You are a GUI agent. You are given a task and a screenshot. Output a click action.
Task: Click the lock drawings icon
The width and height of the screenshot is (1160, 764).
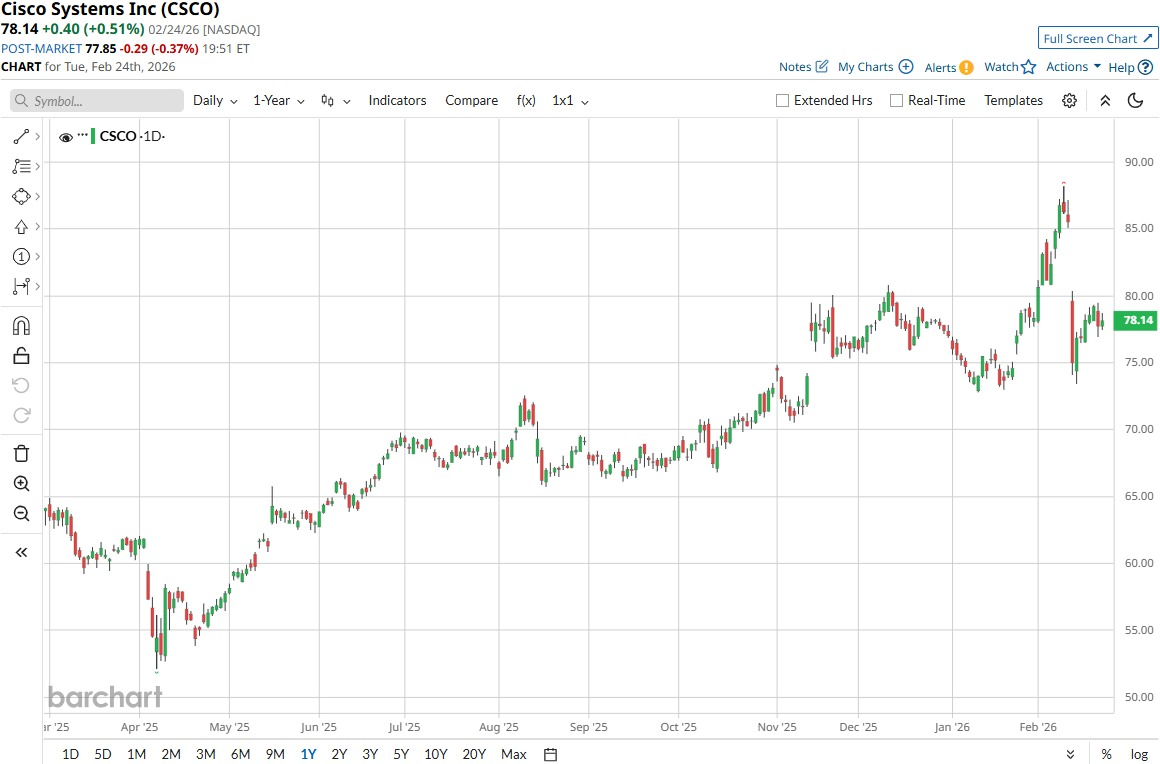tap(21, 356)
